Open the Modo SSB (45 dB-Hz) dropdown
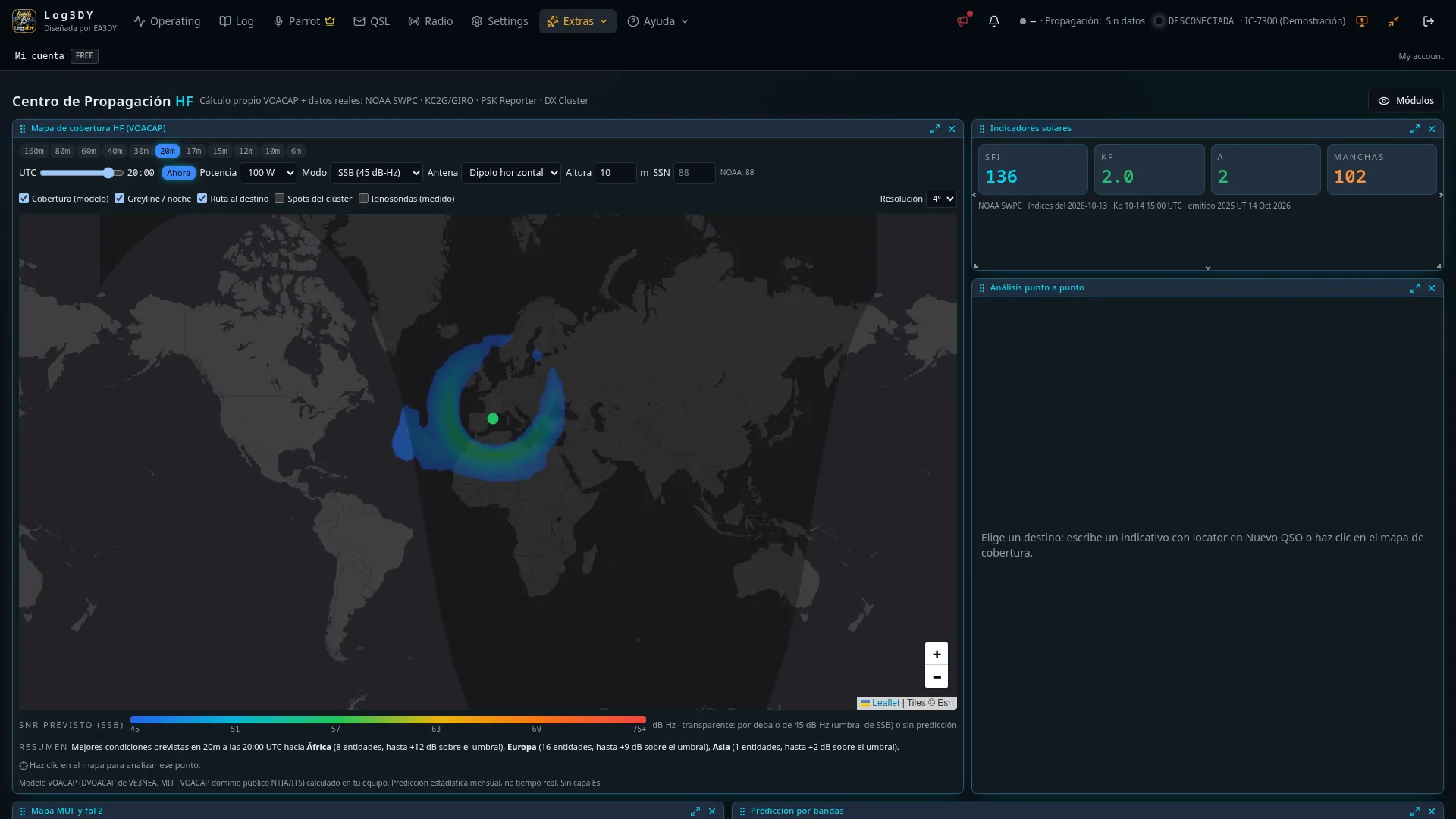The image size is (1456, 819). [x=376, y=173]
